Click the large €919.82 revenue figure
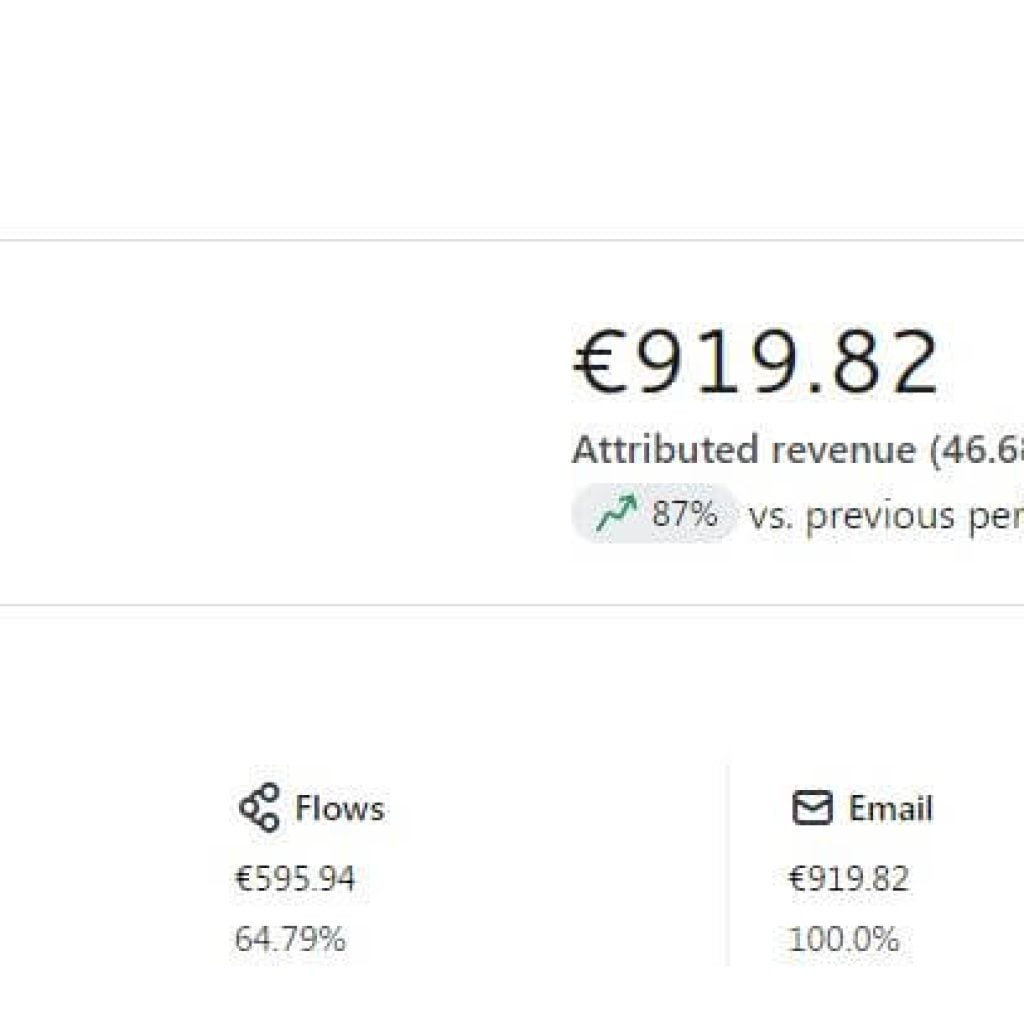1024x1024 pixels. pyautogui.click(x=756, y=362)
